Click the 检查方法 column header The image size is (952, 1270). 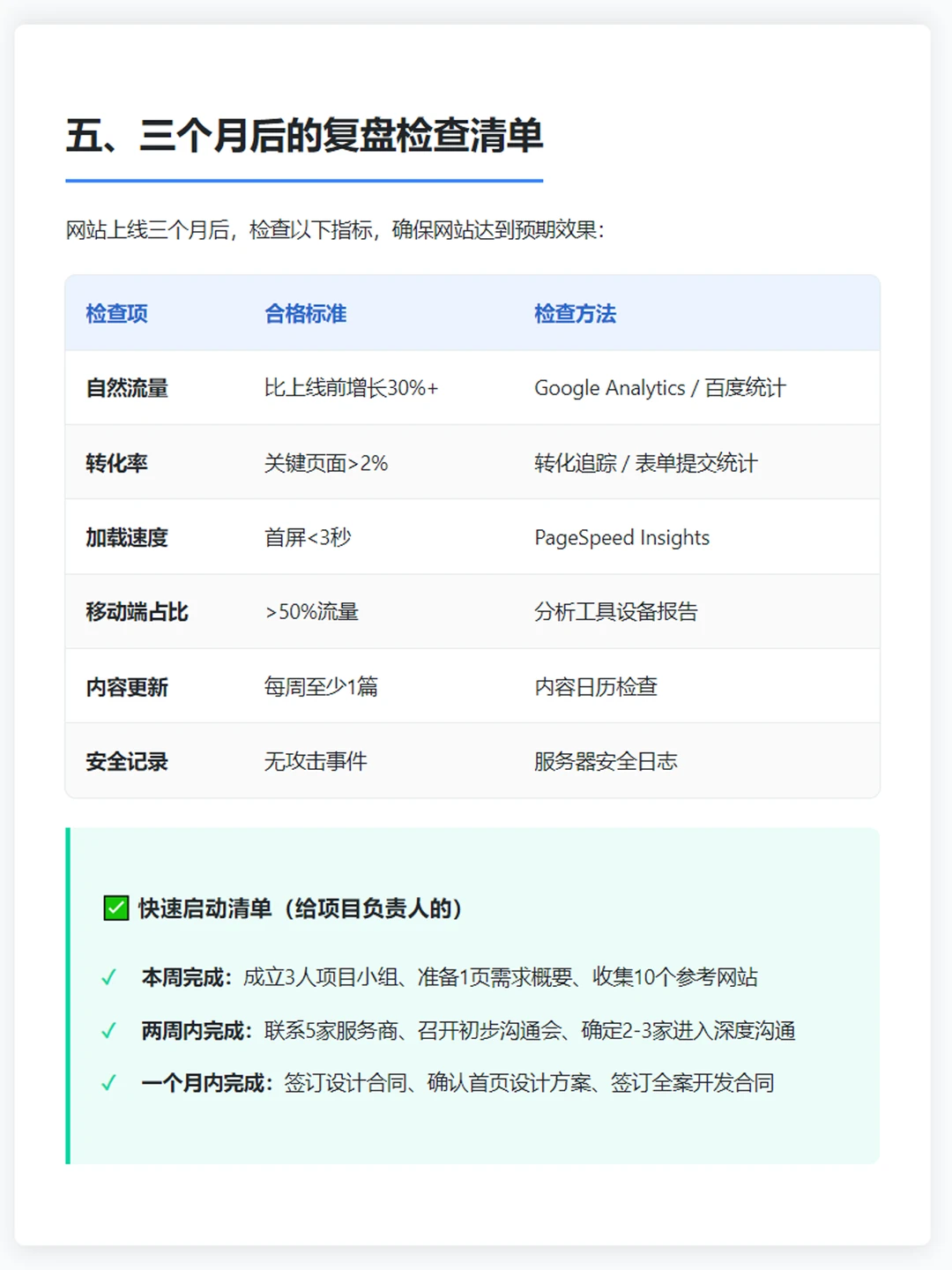[575, 313]
